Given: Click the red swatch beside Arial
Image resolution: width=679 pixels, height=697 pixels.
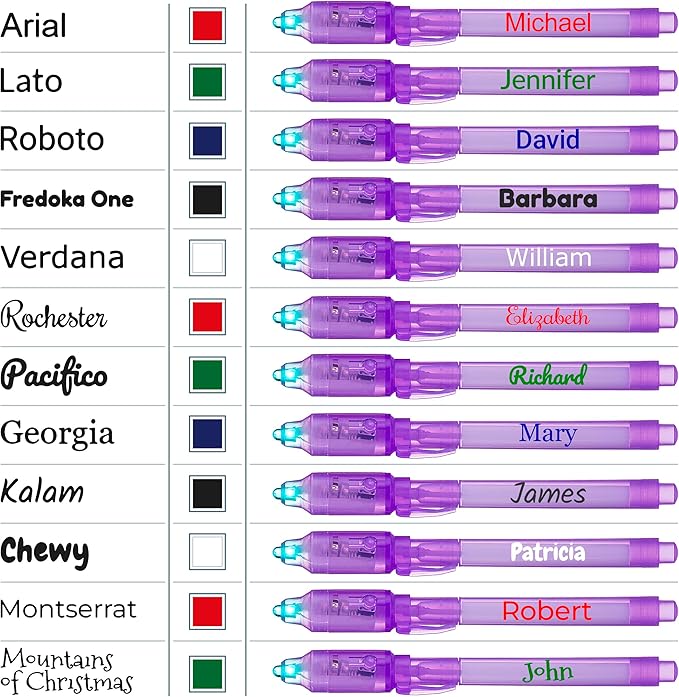Looking at the screenshot, I should point(207,24).
